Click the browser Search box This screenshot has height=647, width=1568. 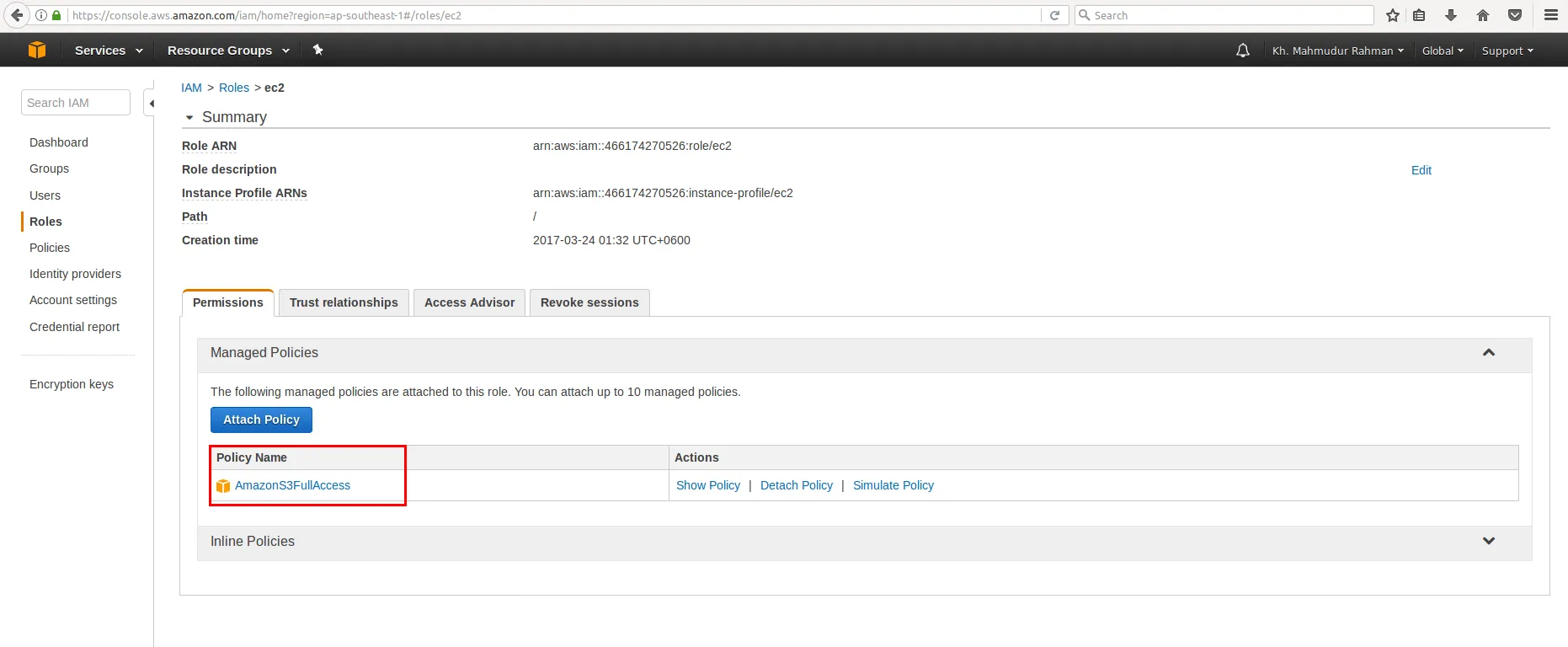[x=1224, y=15]
